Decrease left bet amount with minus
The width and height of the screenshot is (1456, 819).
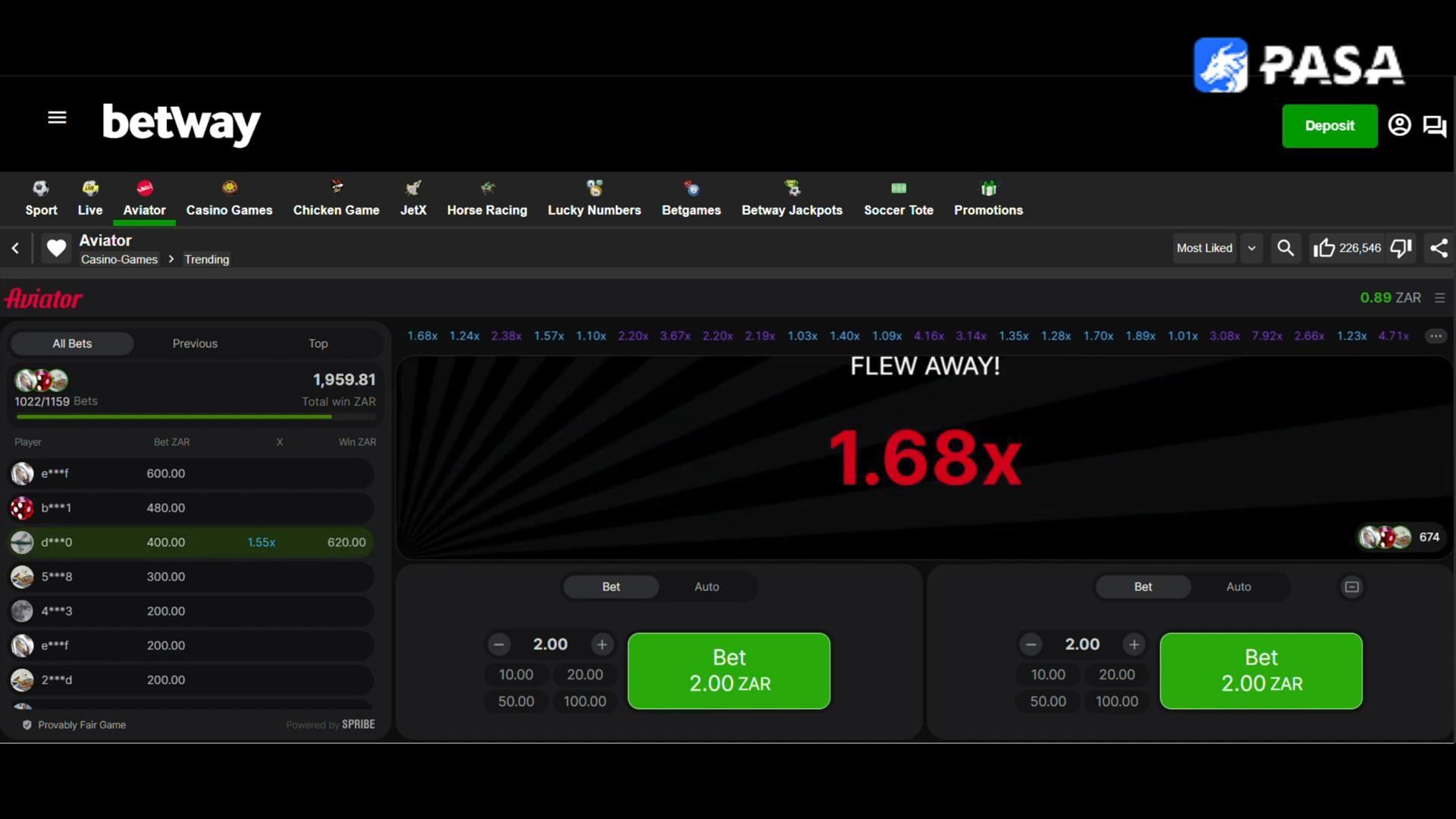[499, 645]
